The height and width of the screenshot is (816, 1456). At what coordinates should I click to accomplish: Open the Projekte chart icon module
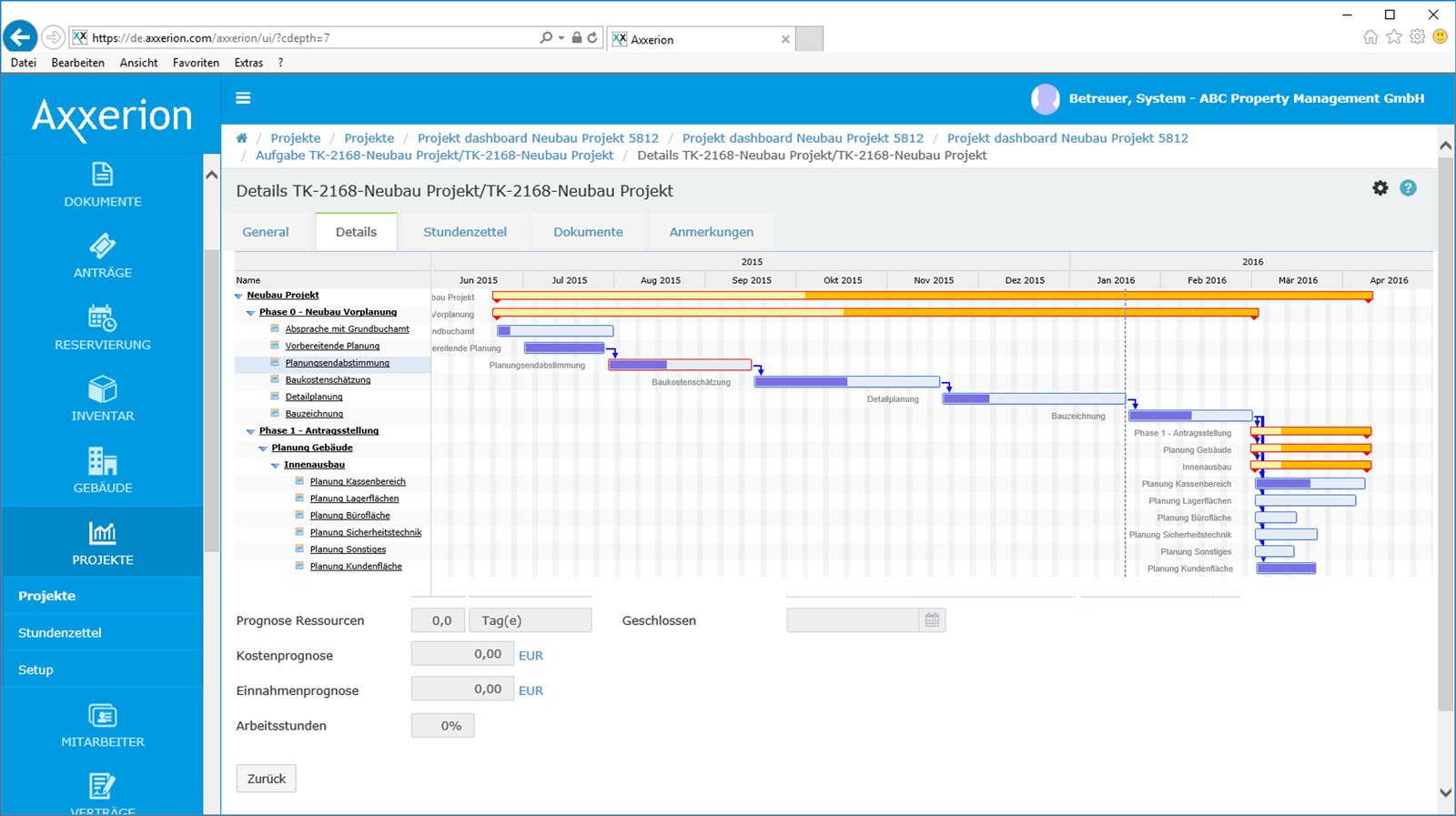[x=103, y=542]
